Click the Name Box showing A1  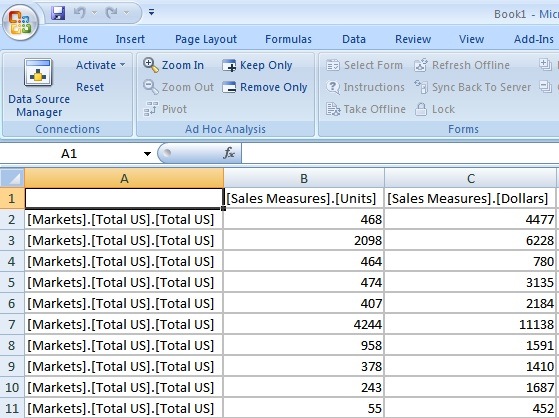(70, 154)
